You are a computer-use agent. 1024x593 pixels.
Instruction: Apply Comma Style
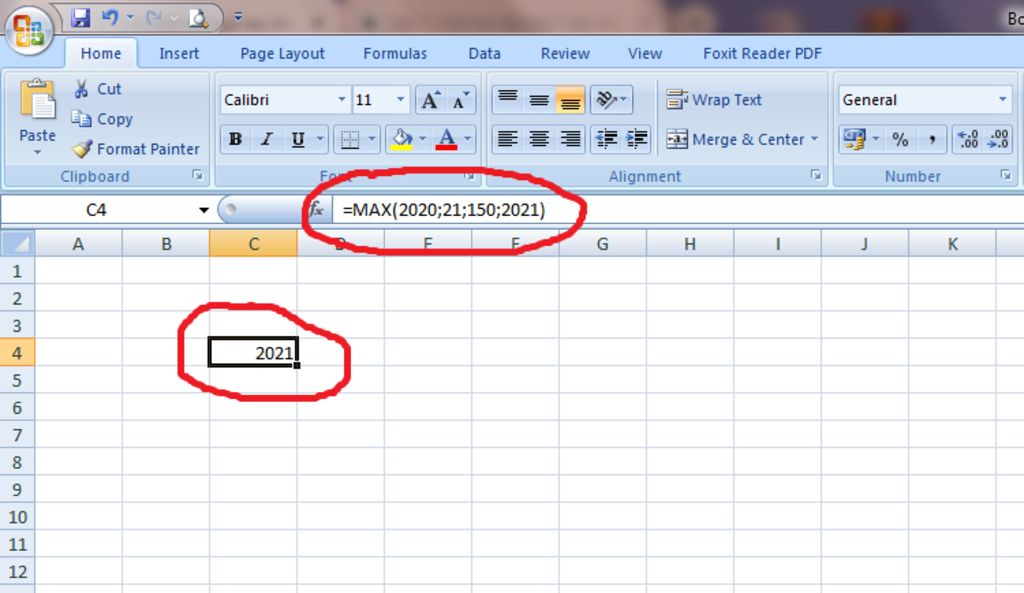pos(932,139)
